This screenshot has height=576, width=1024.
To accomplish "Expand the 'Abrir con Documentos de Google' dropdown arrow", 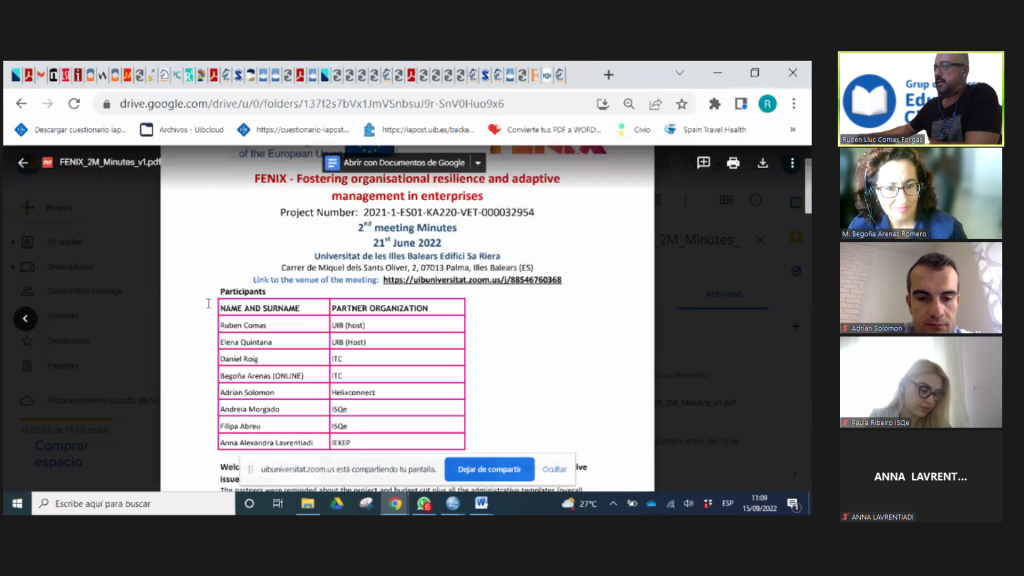I will (x=478, y=163).
